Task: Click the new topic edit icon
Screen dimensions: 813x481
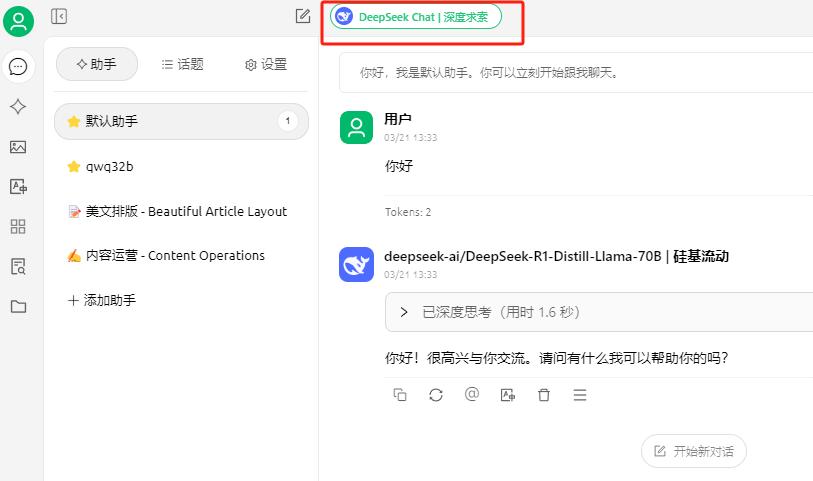Action: click(x=303, y=16)
